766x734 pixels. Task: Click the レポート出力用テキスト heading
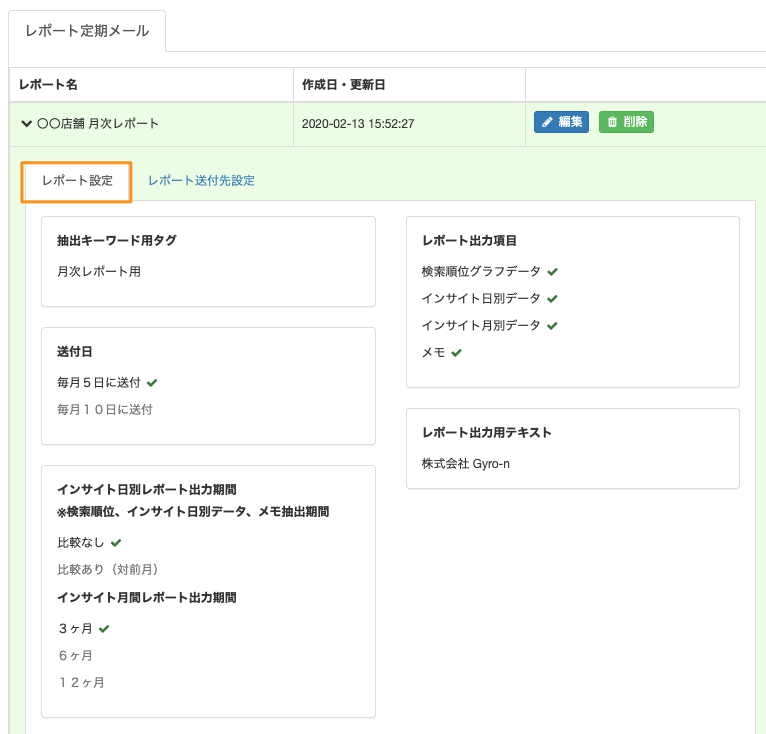487,432
